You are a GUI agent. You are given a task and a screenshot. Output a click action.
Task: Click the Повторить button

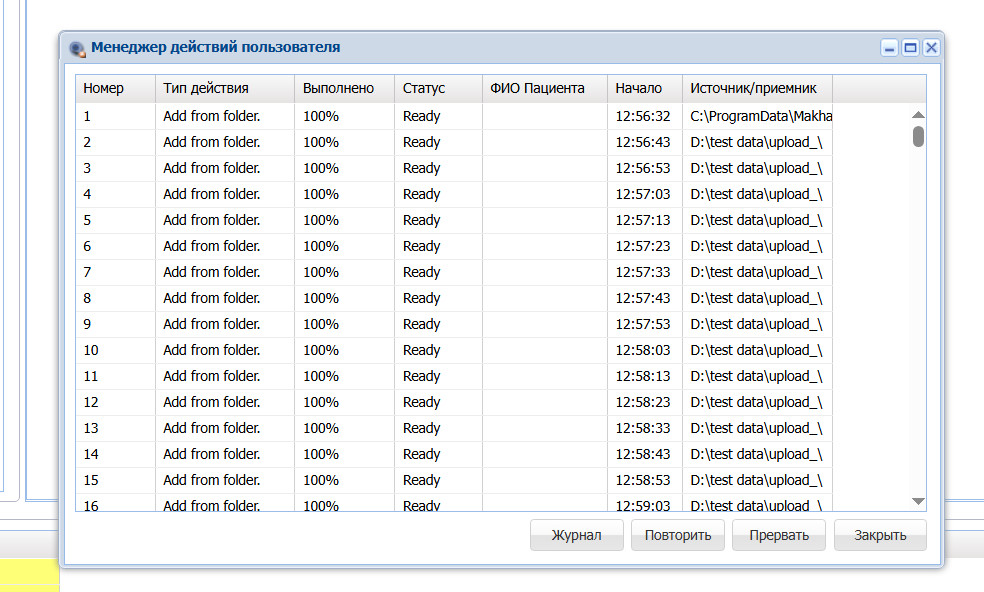click(x=678, y=535)
